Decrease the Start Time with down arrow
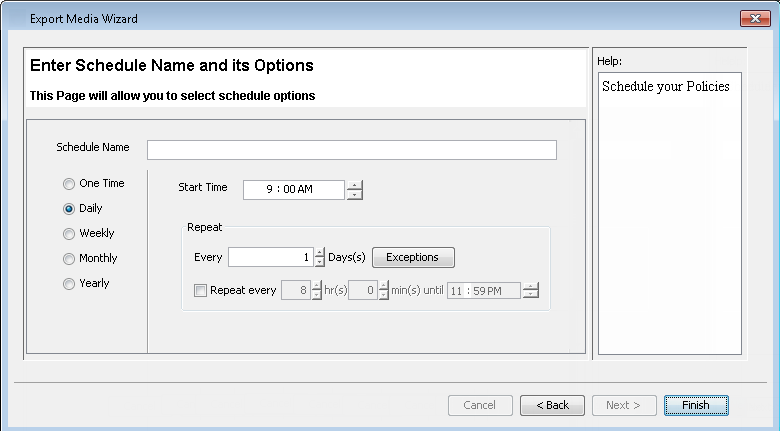The width and height of the screenshot is (780, 431). point(354,195)
